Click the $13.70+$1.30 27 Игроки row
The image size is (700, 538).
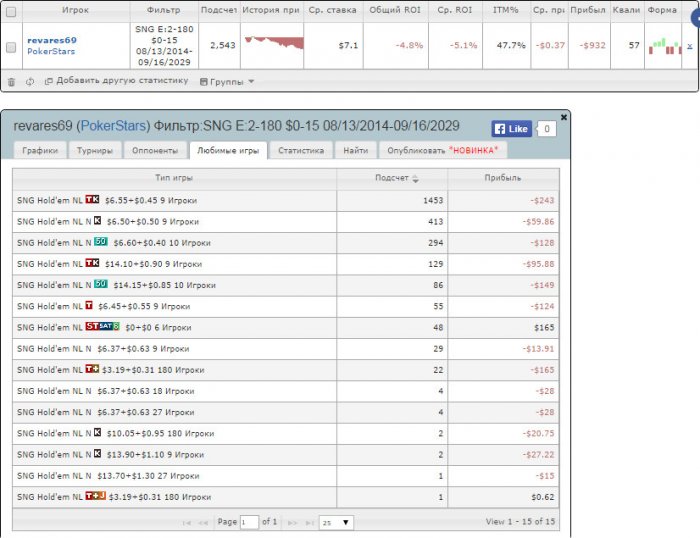(286, 476)
